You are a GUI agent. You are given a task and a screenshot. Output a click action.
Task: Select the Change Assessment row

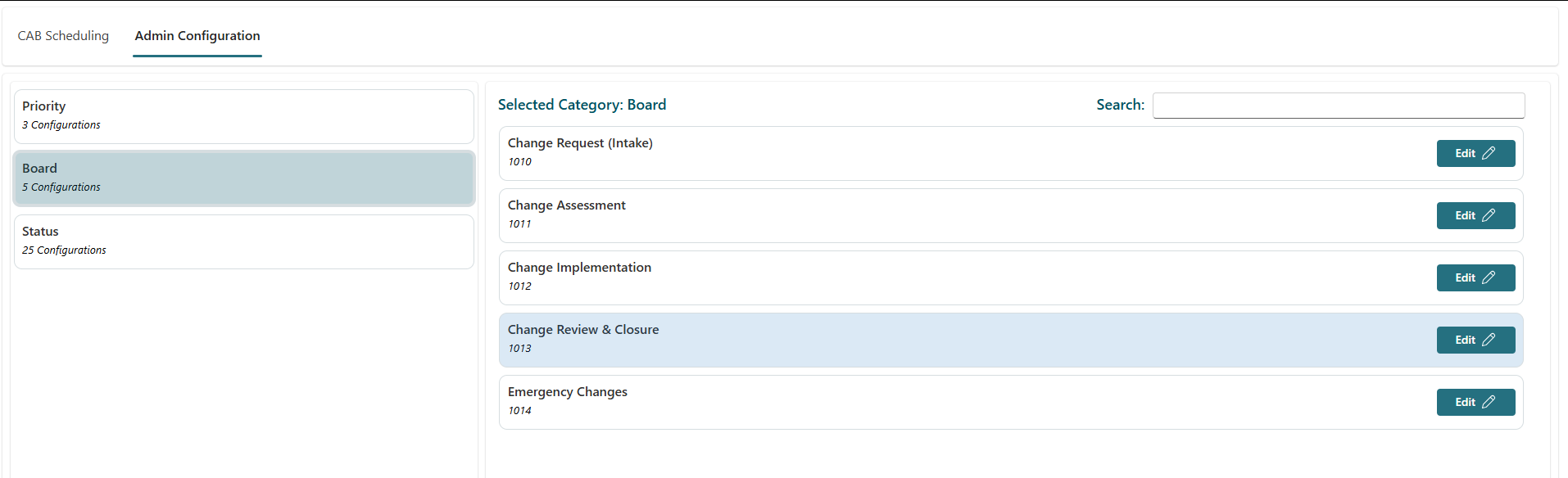coord(901,215)
